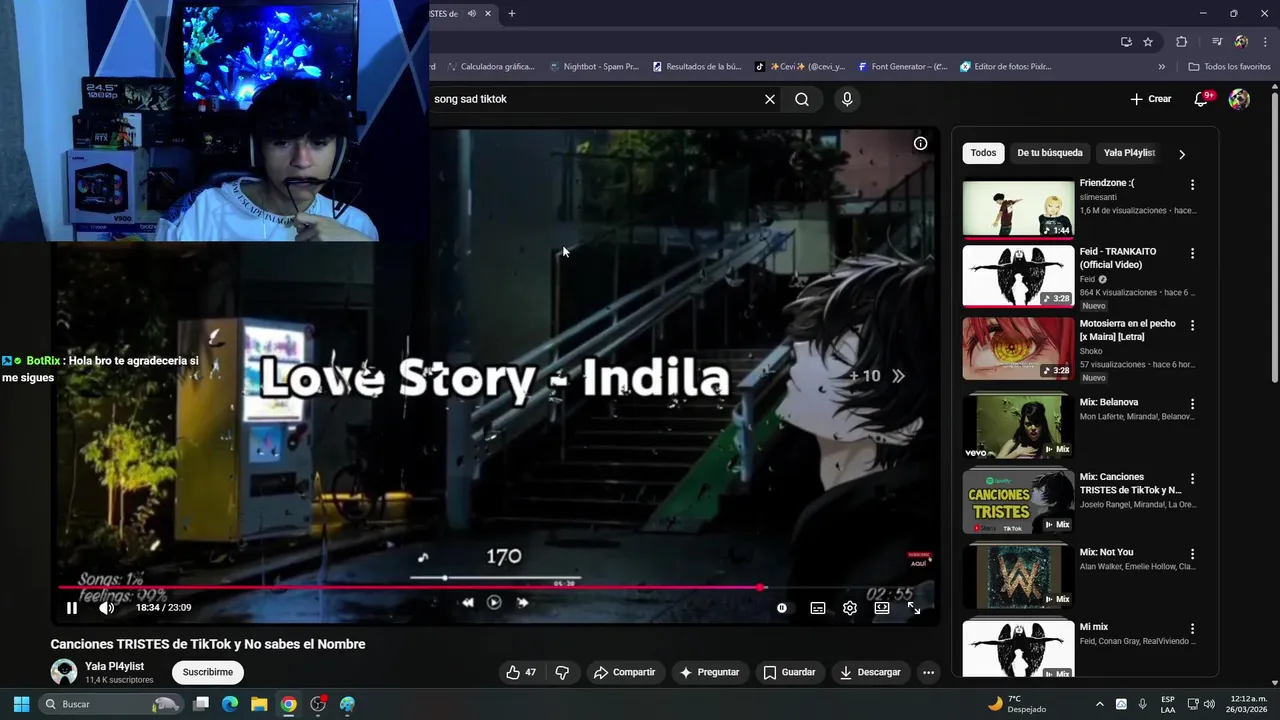Open volume control in system tray
Viewport: 1280px width, 720px height.
click(1208, 704)
